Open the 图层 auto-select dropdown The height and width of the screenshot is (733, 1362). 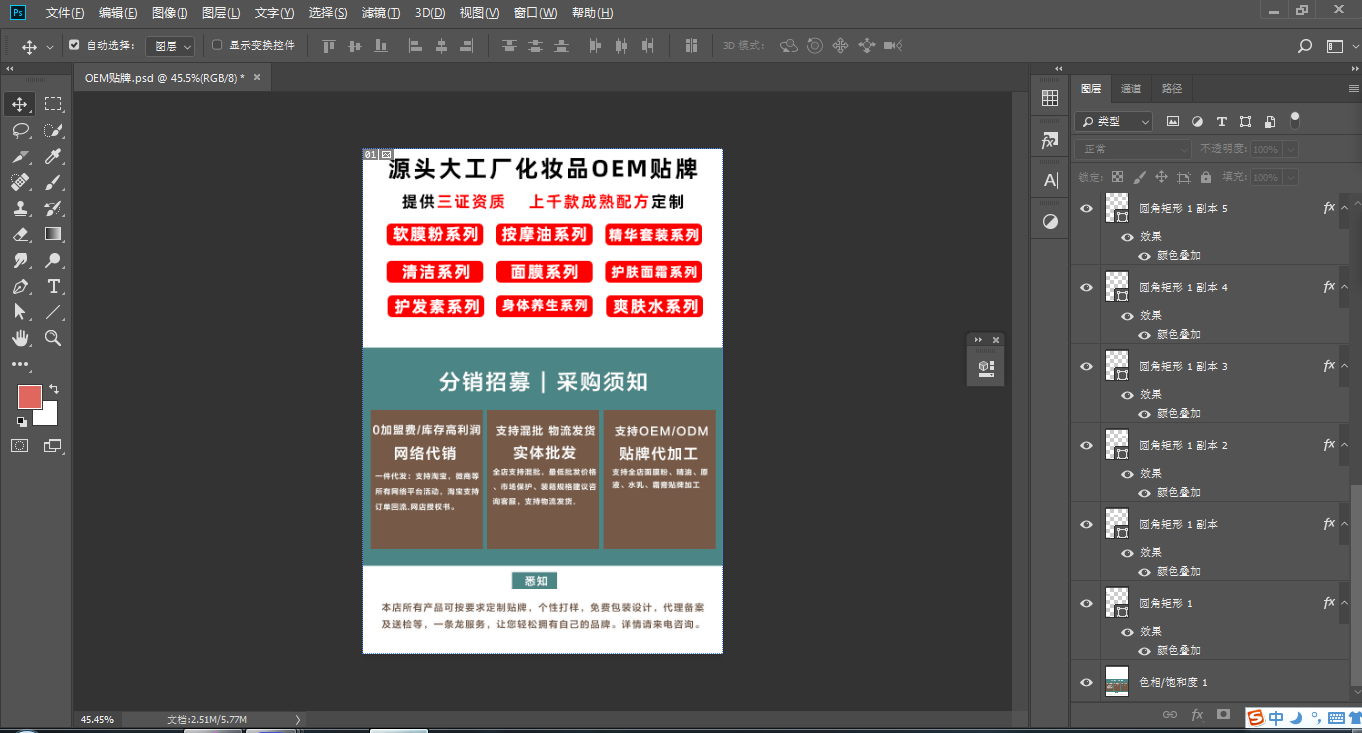pyautogui.click(x=170, y=46)
